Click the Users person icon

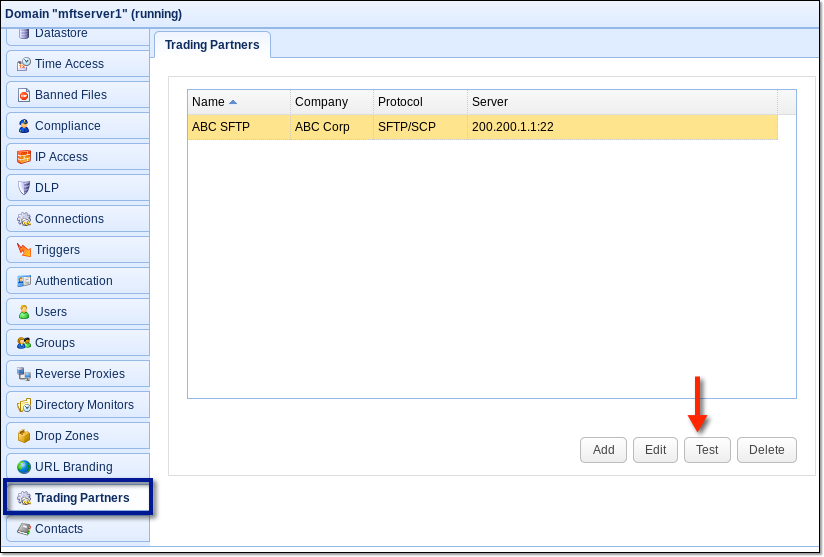coord(24,312)
